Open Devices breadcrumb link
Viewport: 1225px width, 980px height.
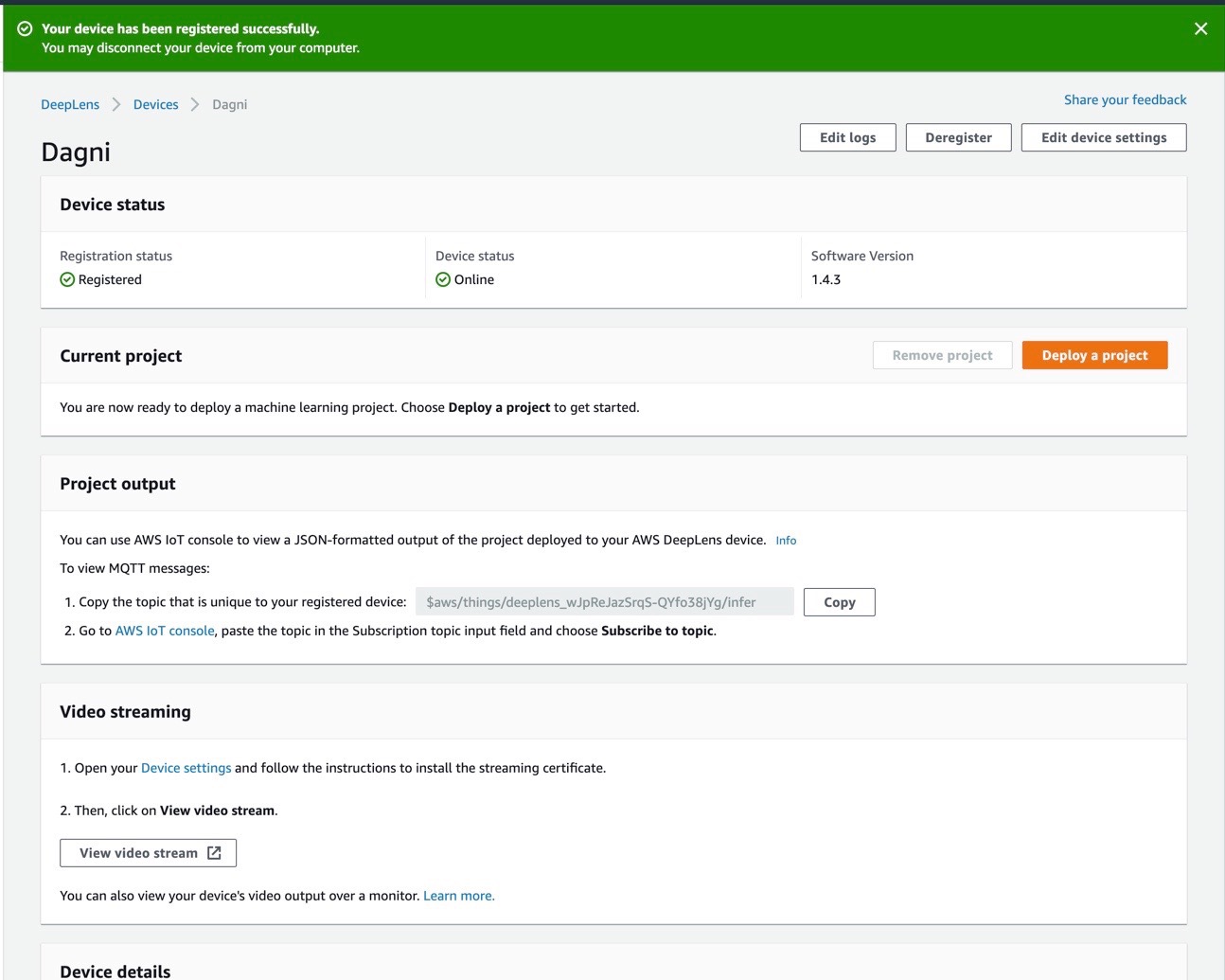click(156, 104)
